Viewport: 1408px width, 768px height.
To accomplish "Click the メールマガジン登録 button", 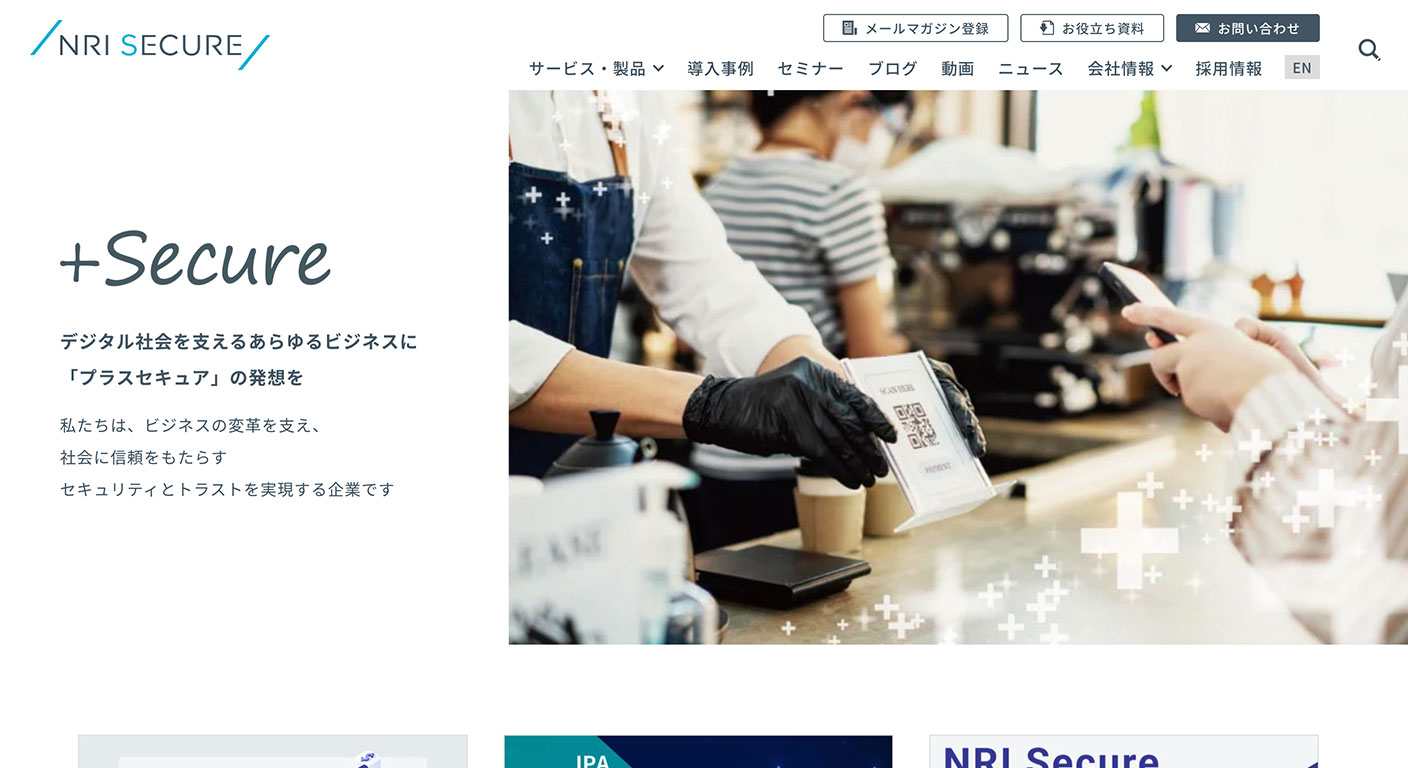I will [915, 28].
